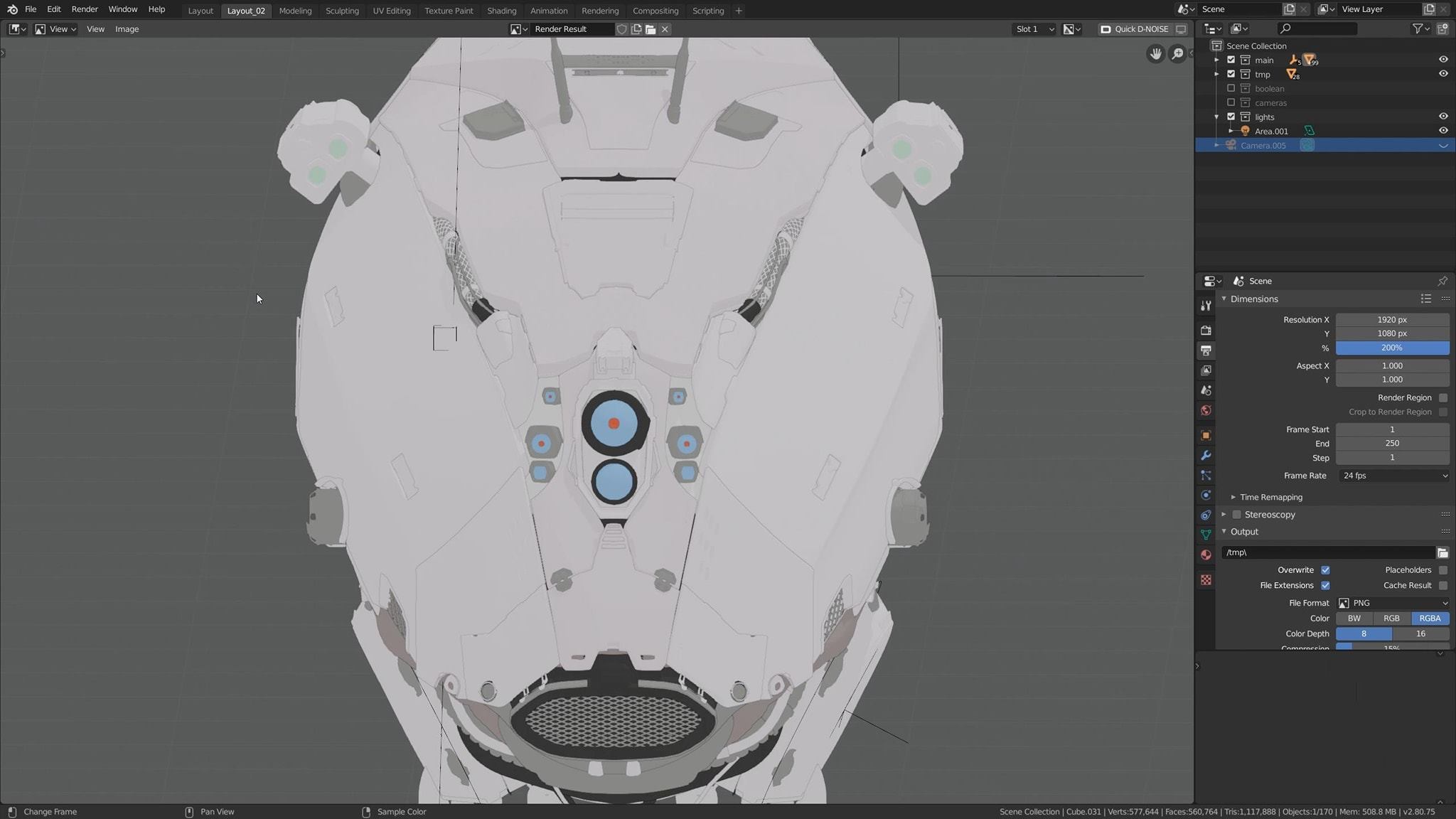This screenshot has width=1456, height=819.
Task: Open the Slot 1 dropdown
Action: click(x=1034, y=29)
